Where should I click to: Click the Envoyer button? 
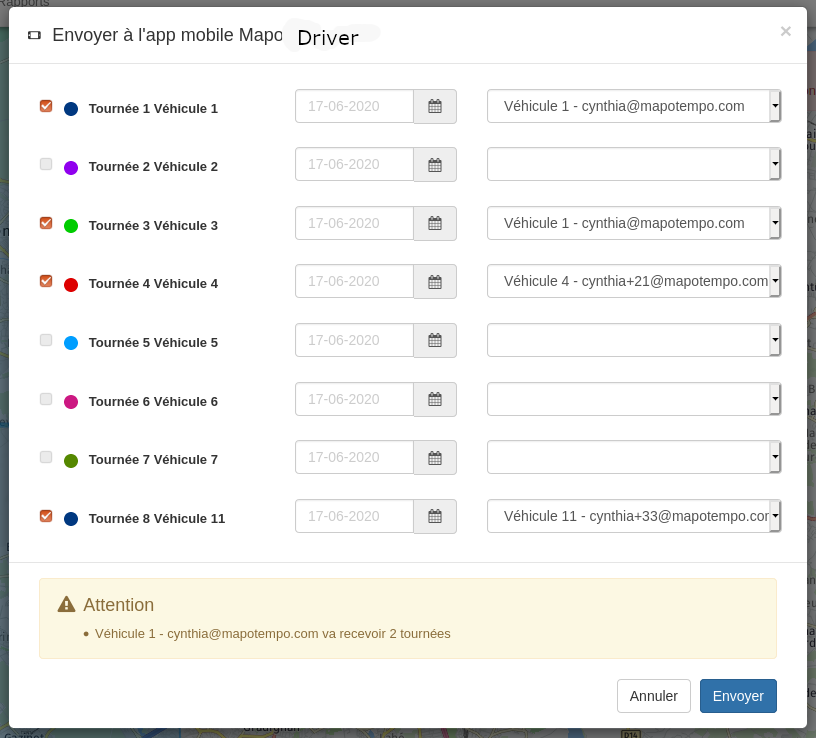pyautogui.click(x=738, y=696)
